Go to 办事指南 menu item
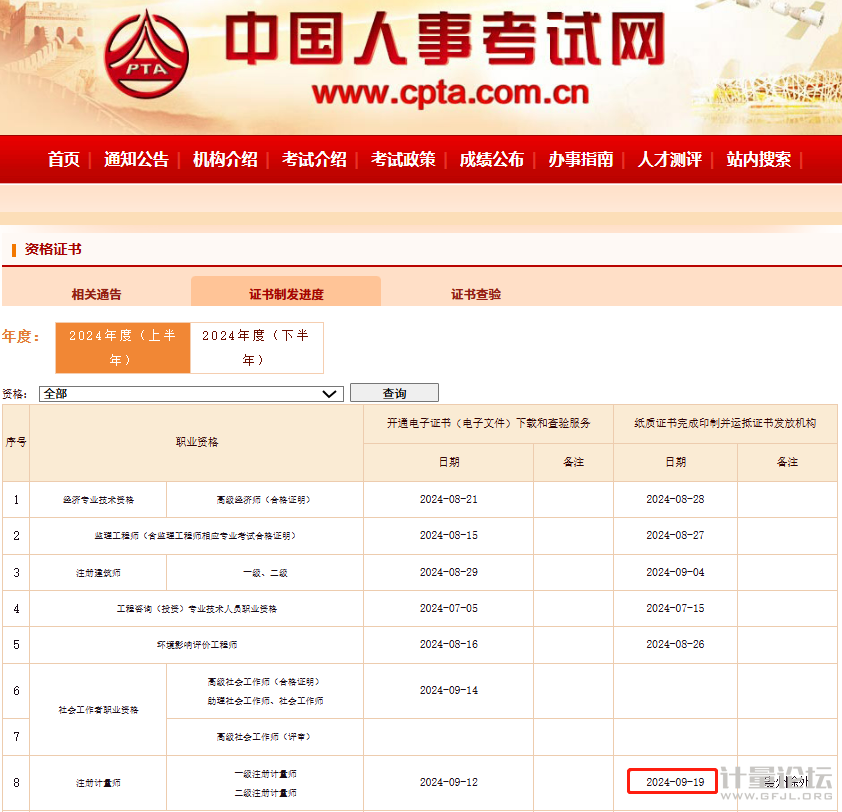This screenshot has width=842, height=812. tap(580, 160)
